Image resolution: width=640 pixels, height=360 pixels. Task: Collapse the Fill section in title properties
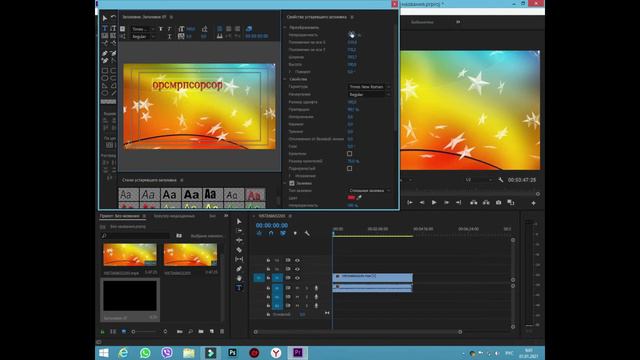tap(285, 183)
